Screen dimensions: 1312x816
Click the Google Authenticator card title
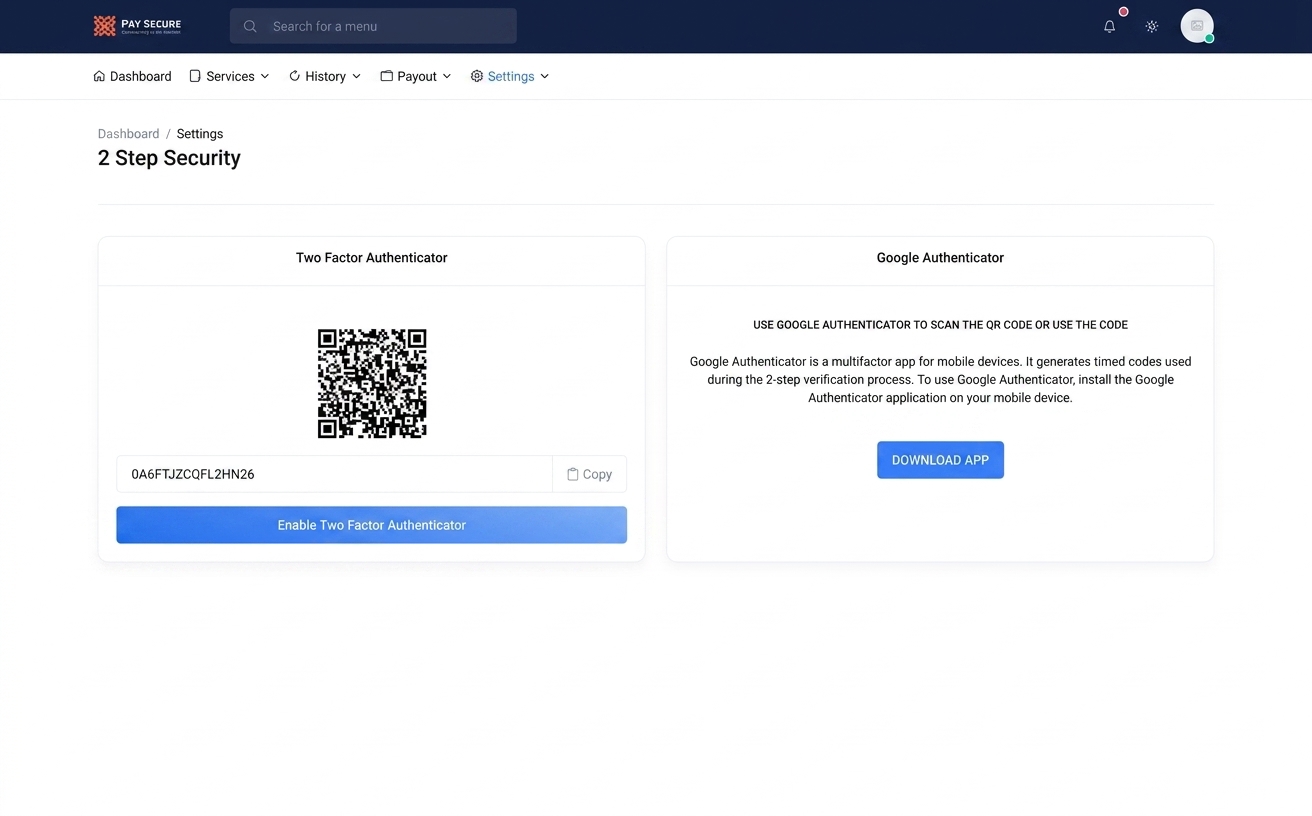click(x=940, y=258)
